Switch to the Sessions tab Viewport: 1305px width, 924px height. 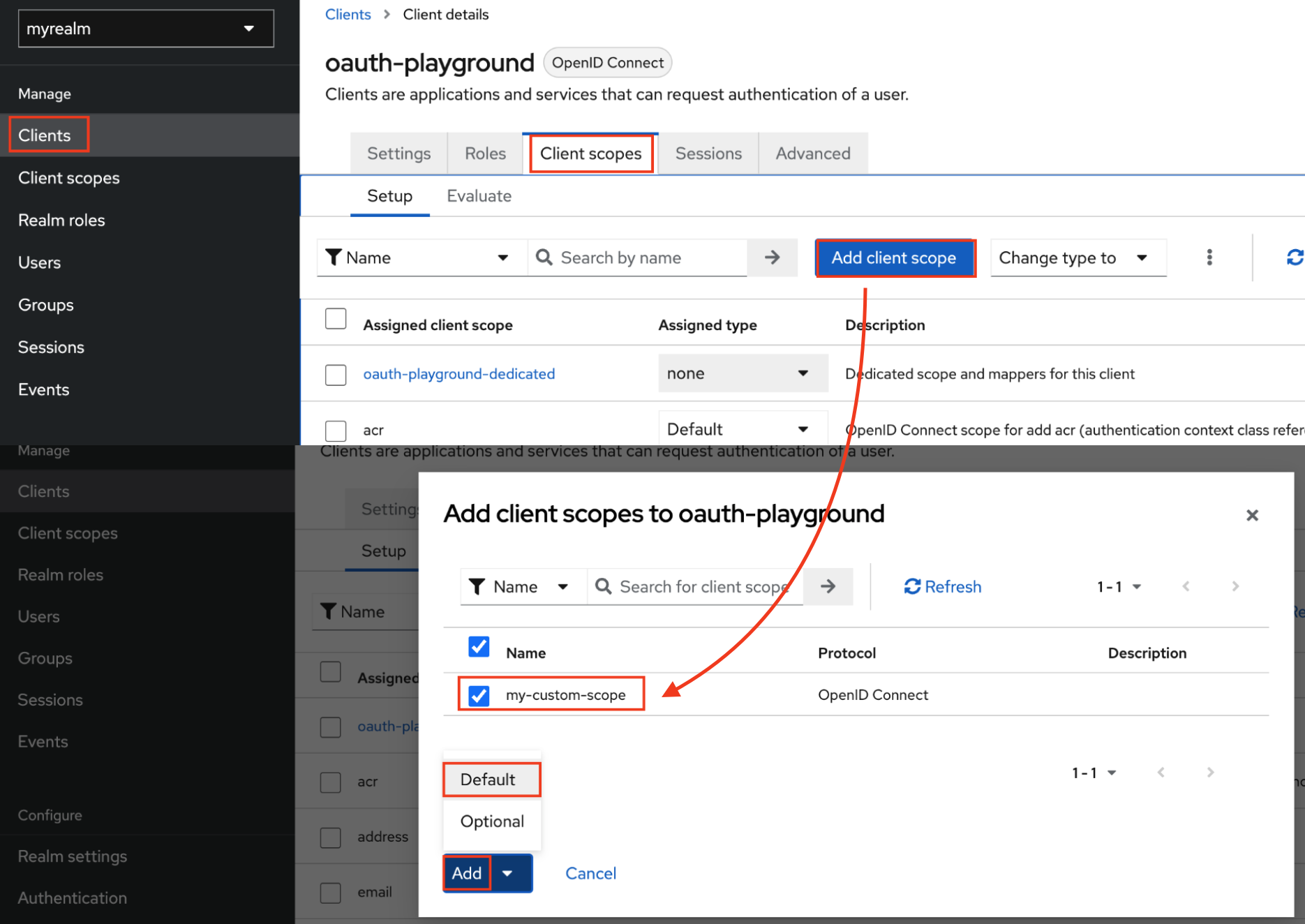click(708, 154)
